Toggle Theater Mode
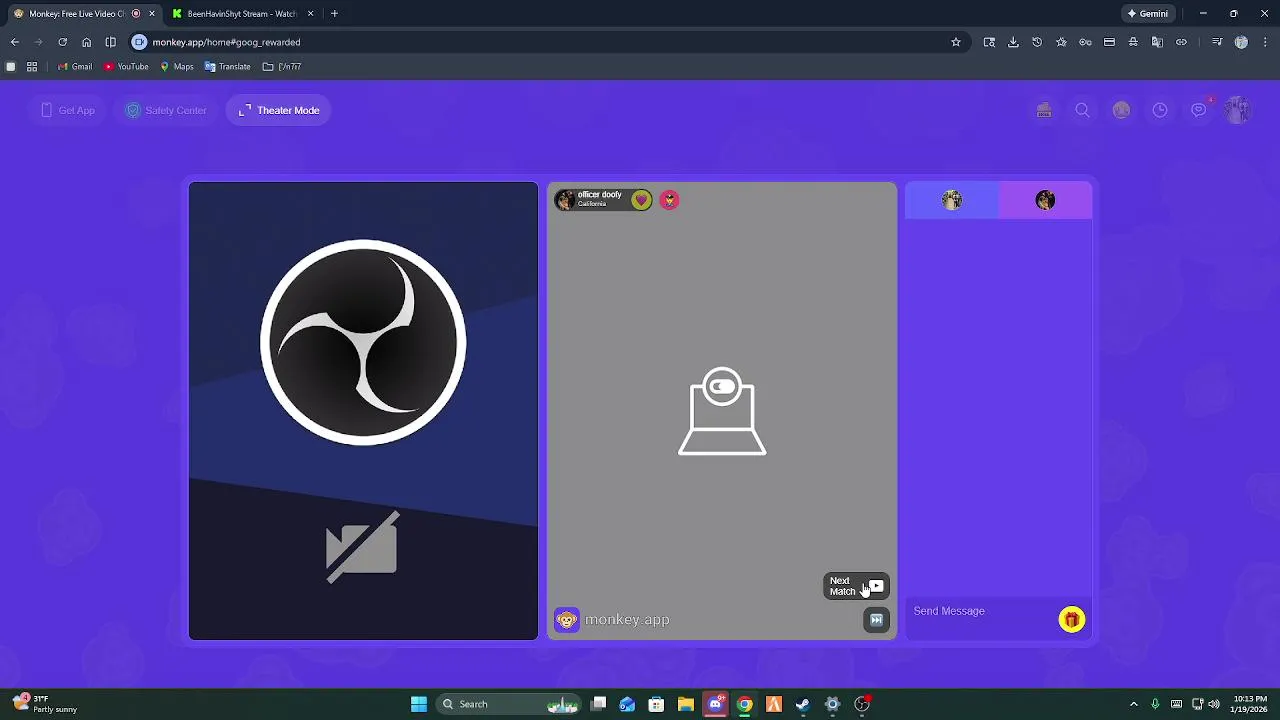Viewport: 1280px width, 720px height. (x=279, y=110)
